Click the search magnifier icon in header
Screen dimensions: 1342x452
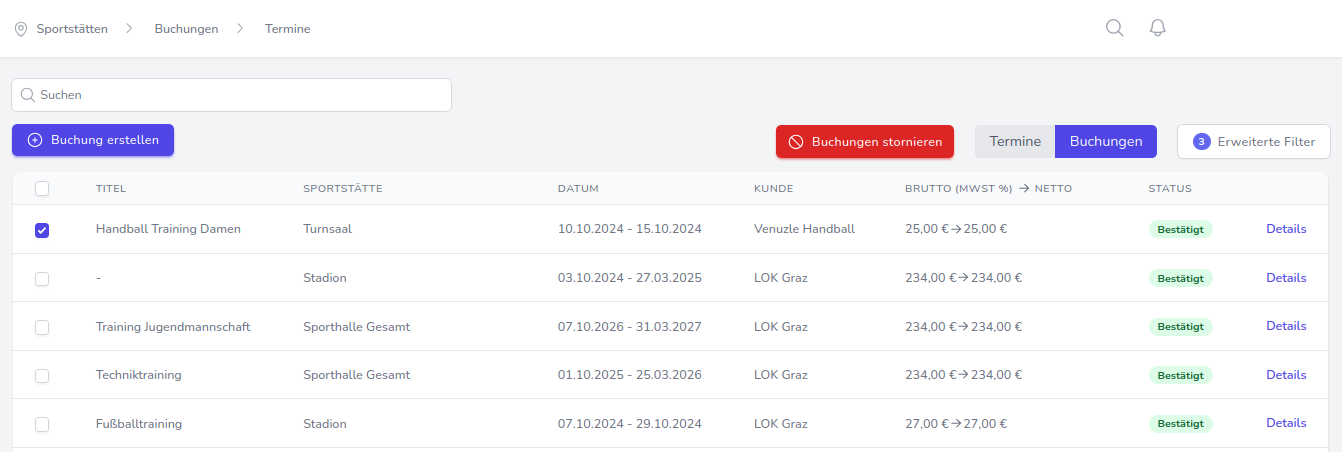(1114, 28)
